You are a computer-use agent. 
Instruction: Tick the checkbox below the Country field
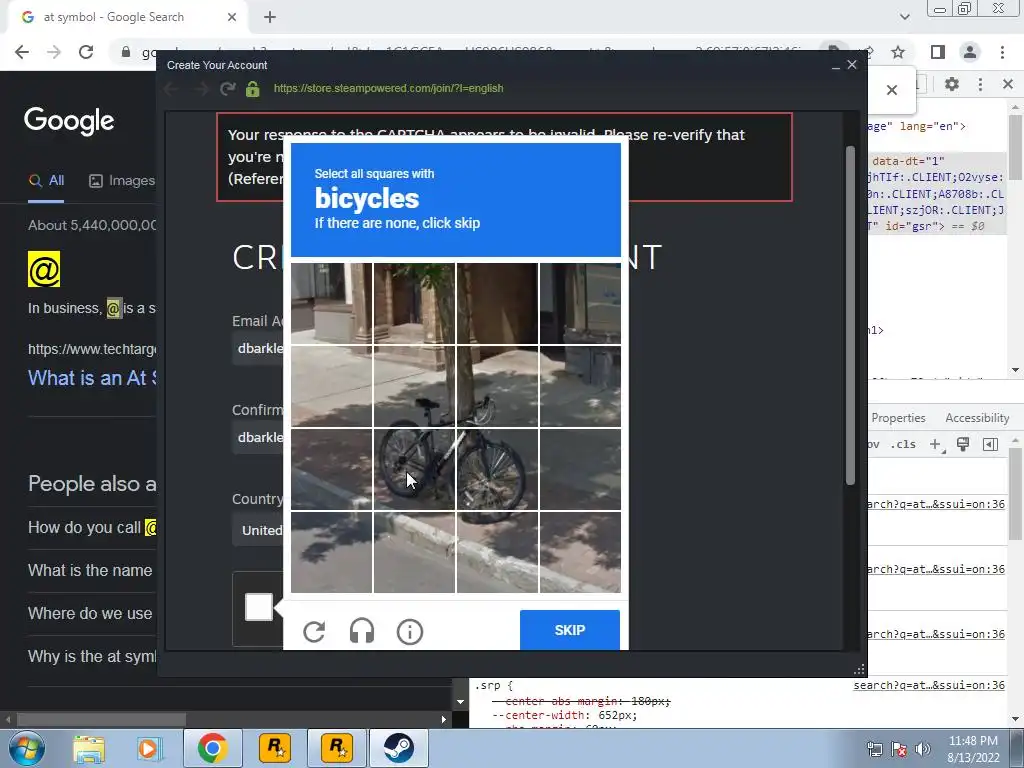point(259,607)
